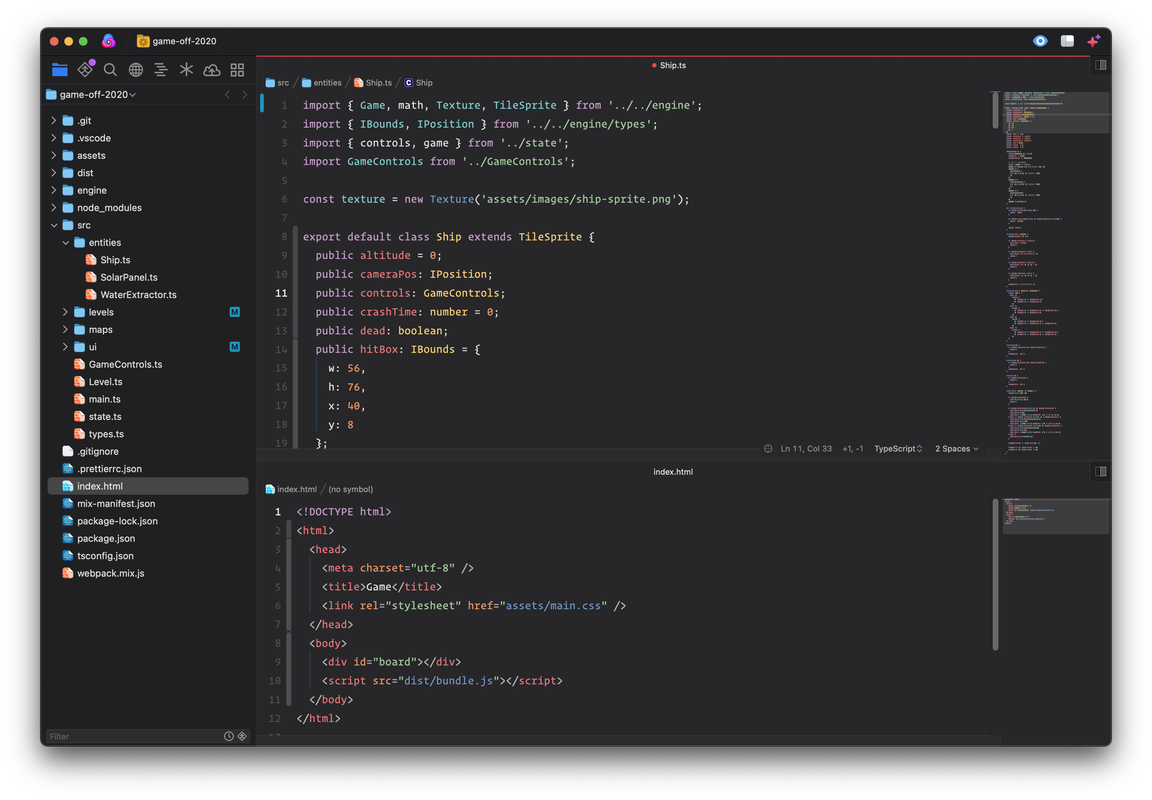Open the Remote servers globe sidebar
The width and height of the screenshot is (1152, 800).
click(x=136, y=70)
